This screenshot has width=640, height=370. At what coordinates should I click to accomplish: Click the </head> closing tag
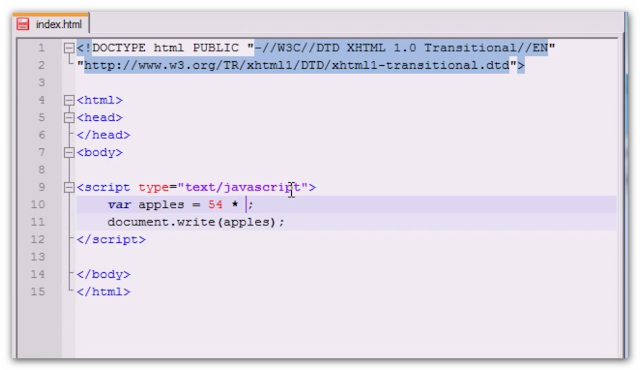(103, 135)
